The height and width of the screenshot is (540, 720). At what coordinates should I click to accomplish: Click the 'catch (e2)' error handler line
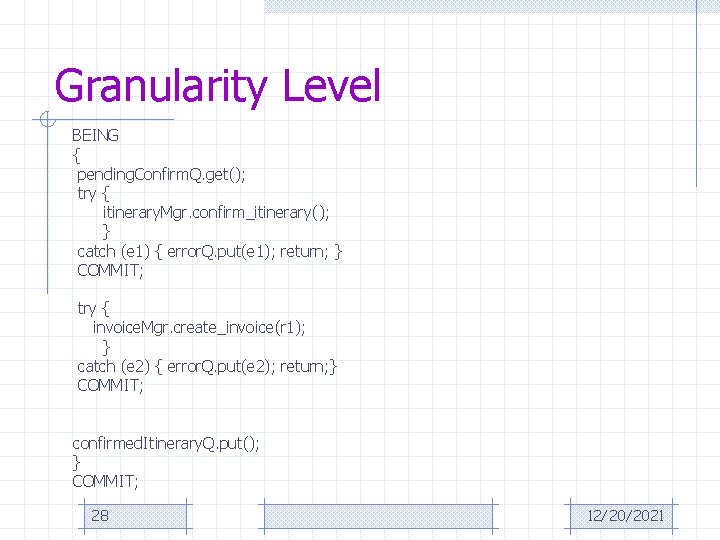click(207, 366)
